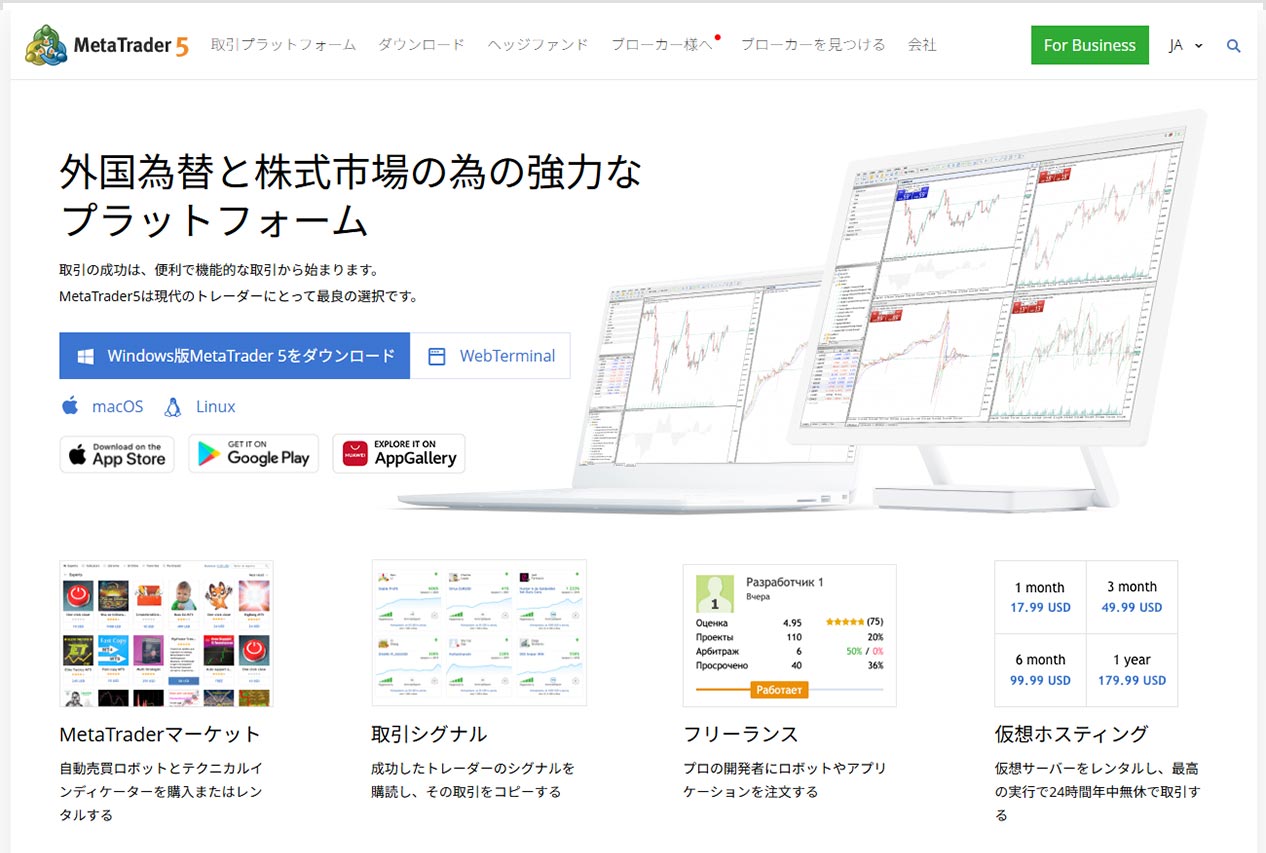The width and height of the screenshot is (1266, 853).
Task: Open the 会社 menu item
Action: [922, 45]
